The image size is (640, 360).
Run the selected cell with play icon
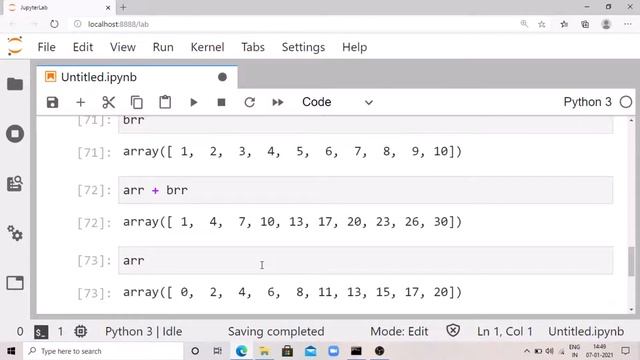point(194,102)
